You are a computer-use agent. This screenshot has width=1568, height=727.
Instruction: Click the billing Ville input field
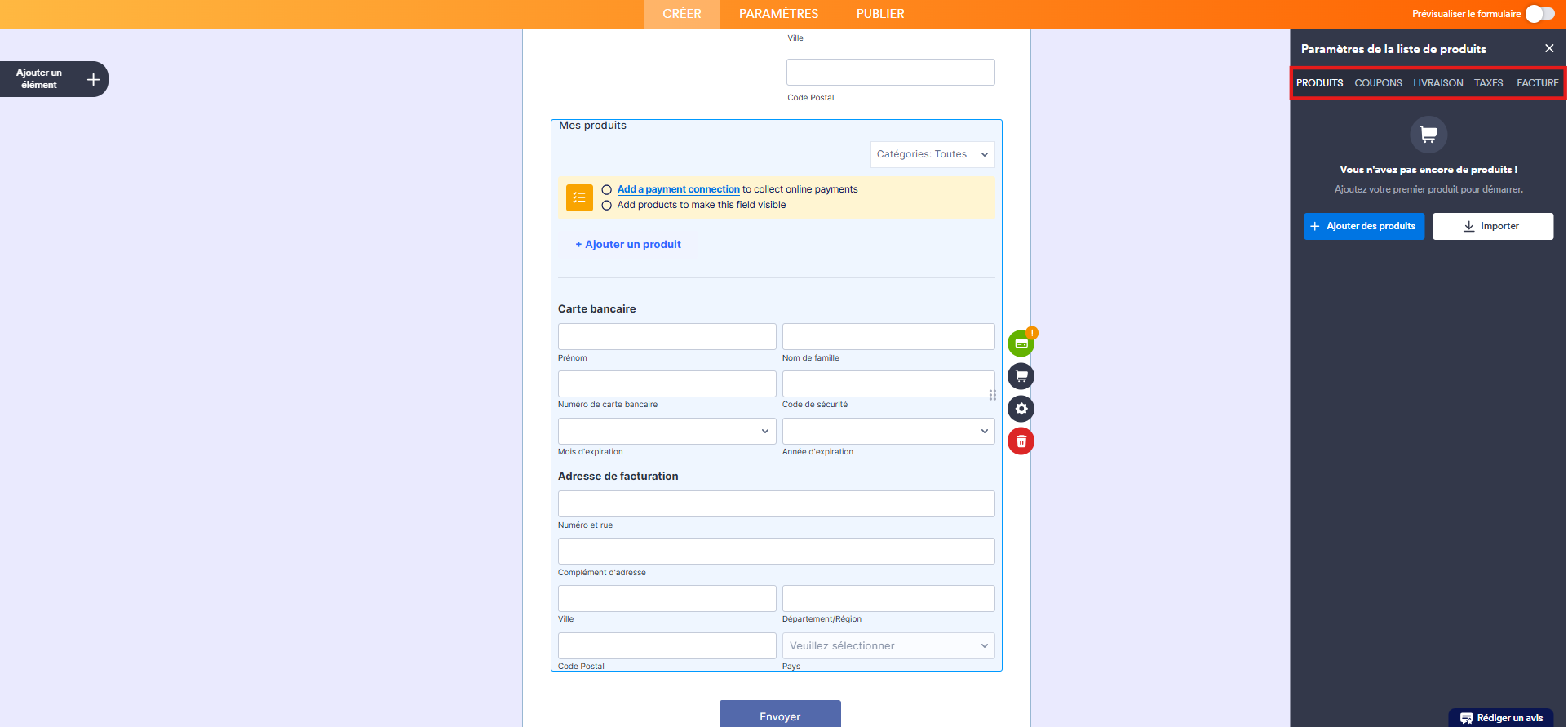(667, 598)
